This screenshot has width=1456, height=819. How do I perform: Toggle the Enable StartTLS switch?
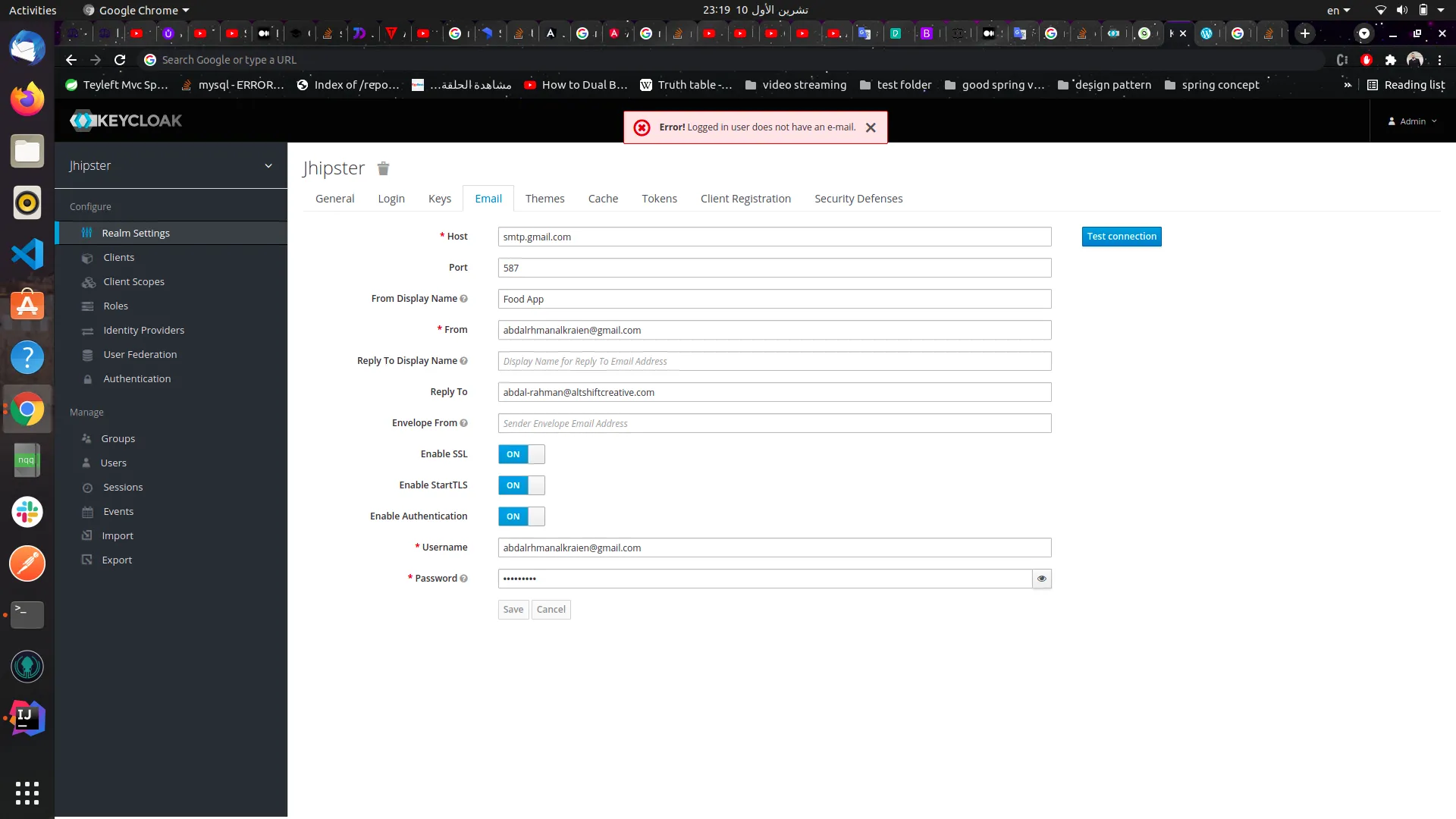click(x=521, y=485)
